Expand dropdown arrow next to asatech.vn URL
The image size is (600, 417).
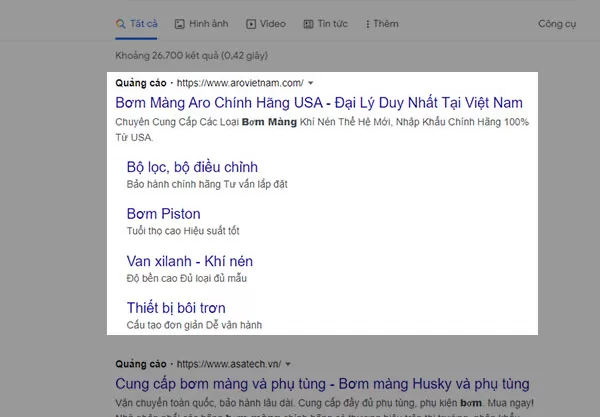288,364
